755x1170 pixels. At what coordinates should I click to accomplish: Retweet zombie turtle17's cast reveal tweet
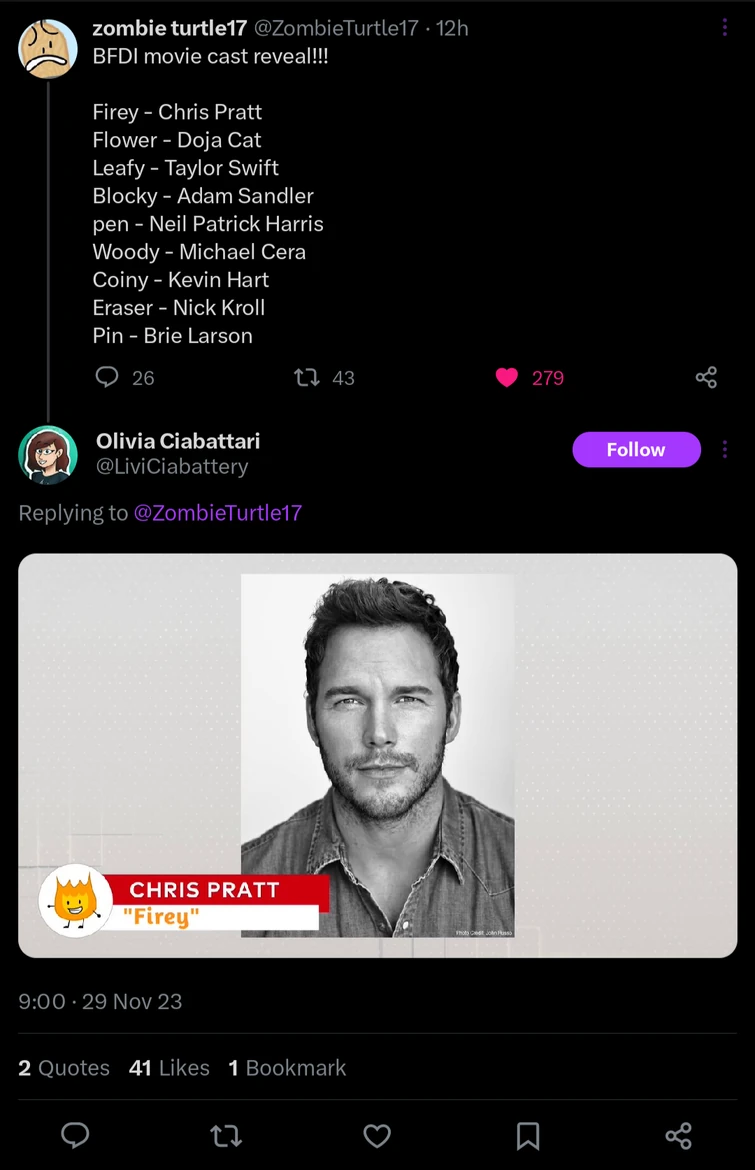[307, 377]
